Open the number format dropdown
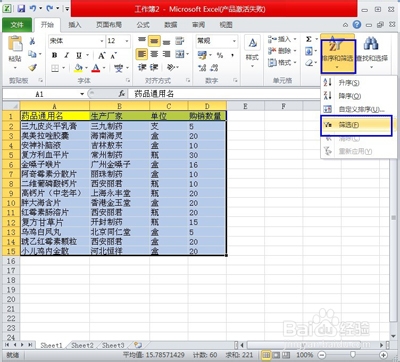400x362 pixels. tap(234, 41)
